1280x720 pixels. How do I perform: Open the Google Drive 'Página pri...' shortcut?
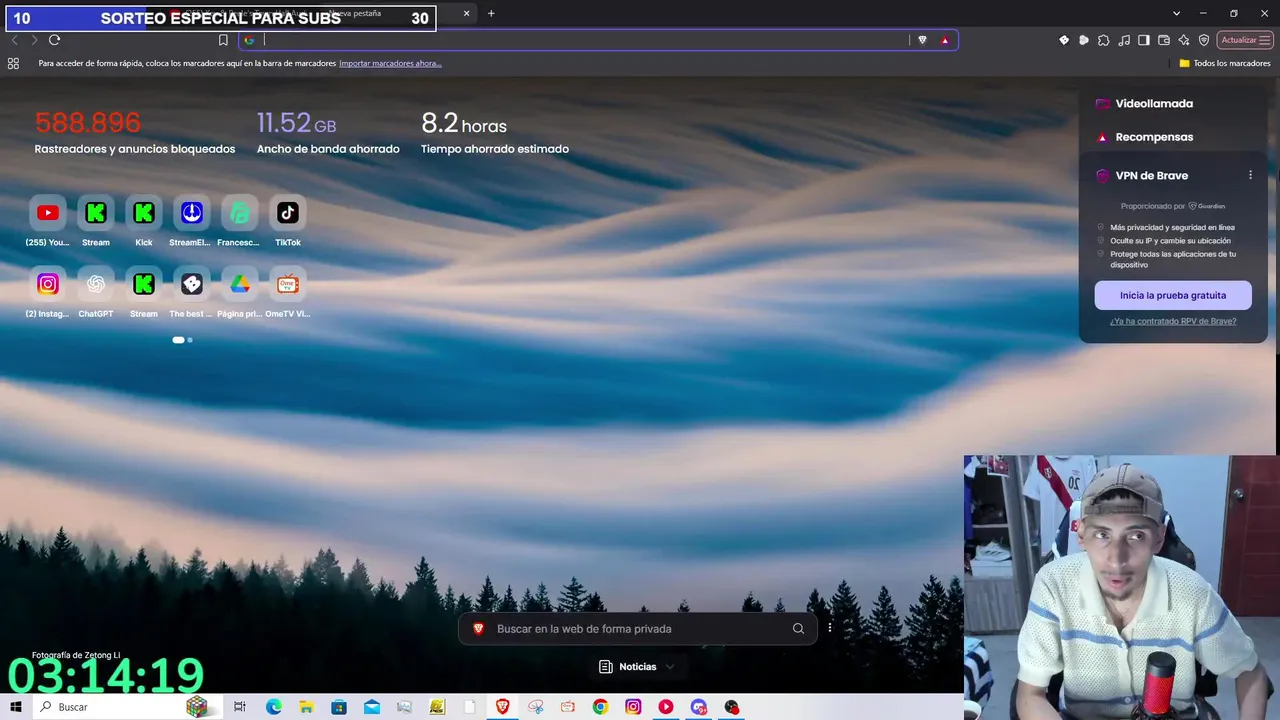pos(240,284)
